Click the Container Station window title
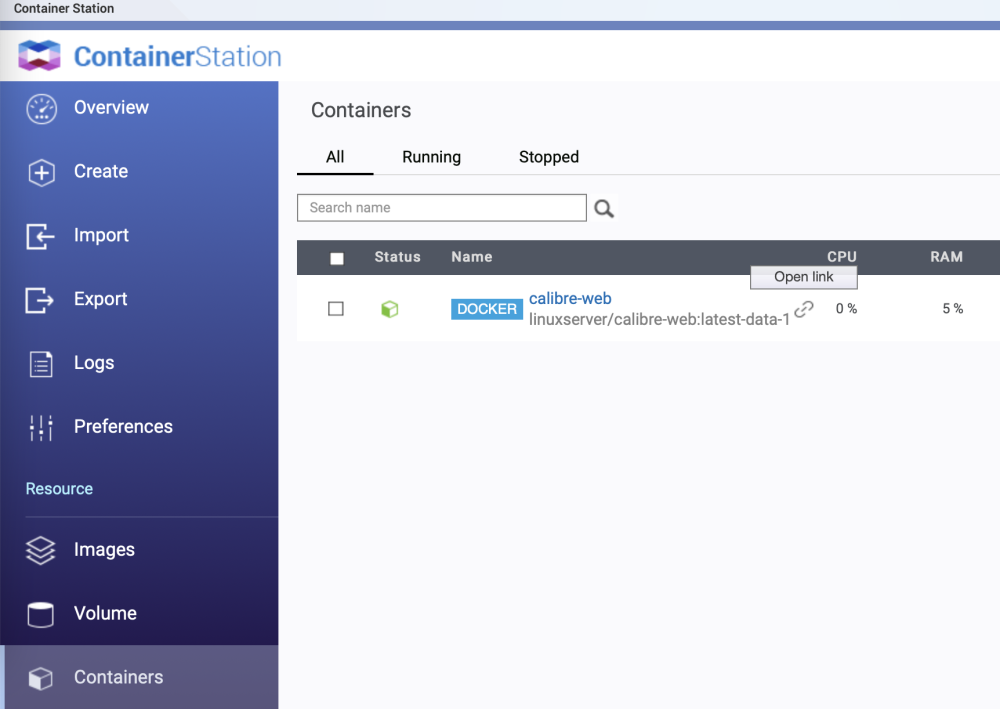The image size is (1000, 709). [64, 8]
